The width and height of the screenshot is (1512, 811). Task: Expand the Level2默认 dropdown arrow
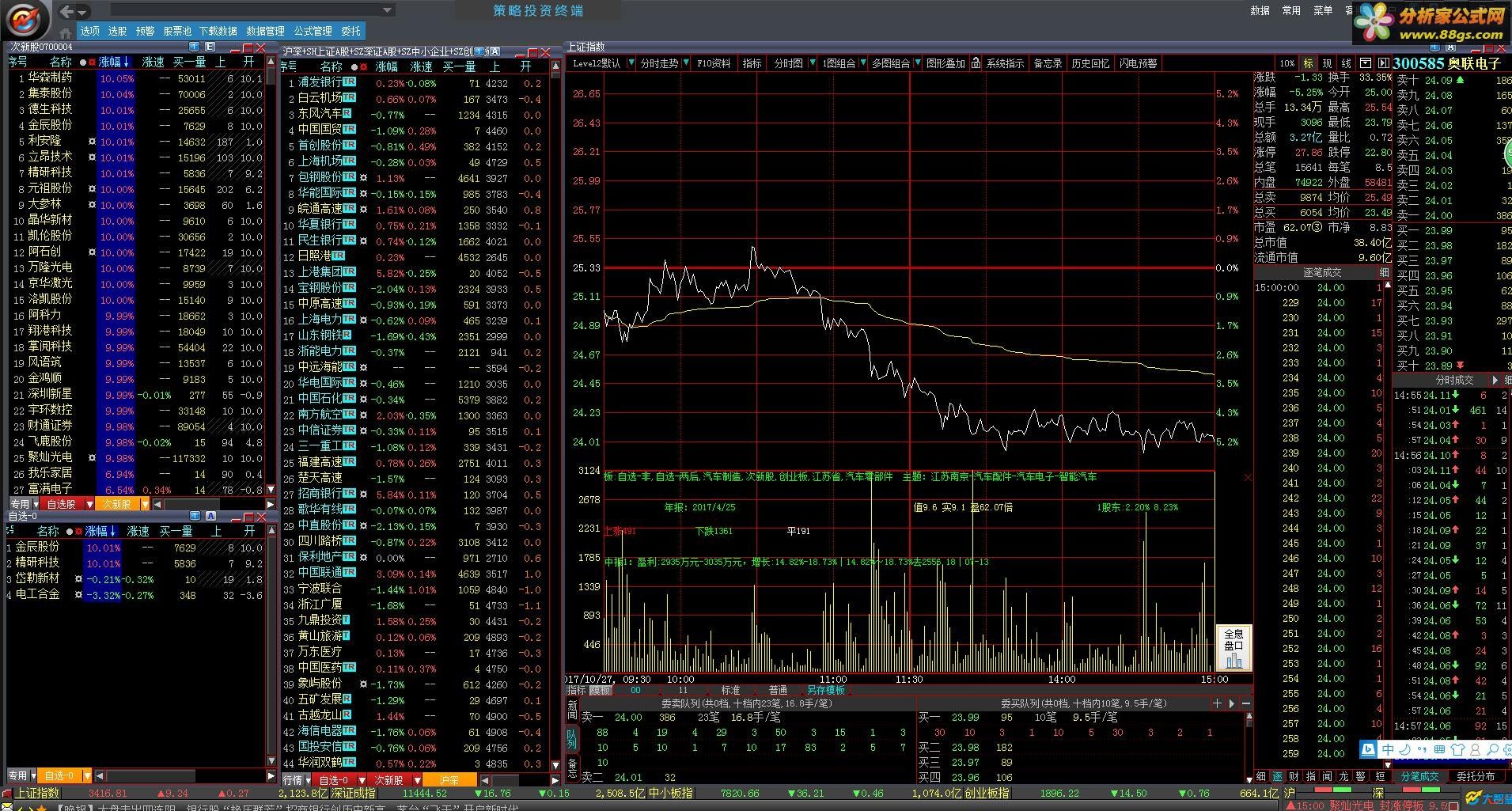(631, 63)
